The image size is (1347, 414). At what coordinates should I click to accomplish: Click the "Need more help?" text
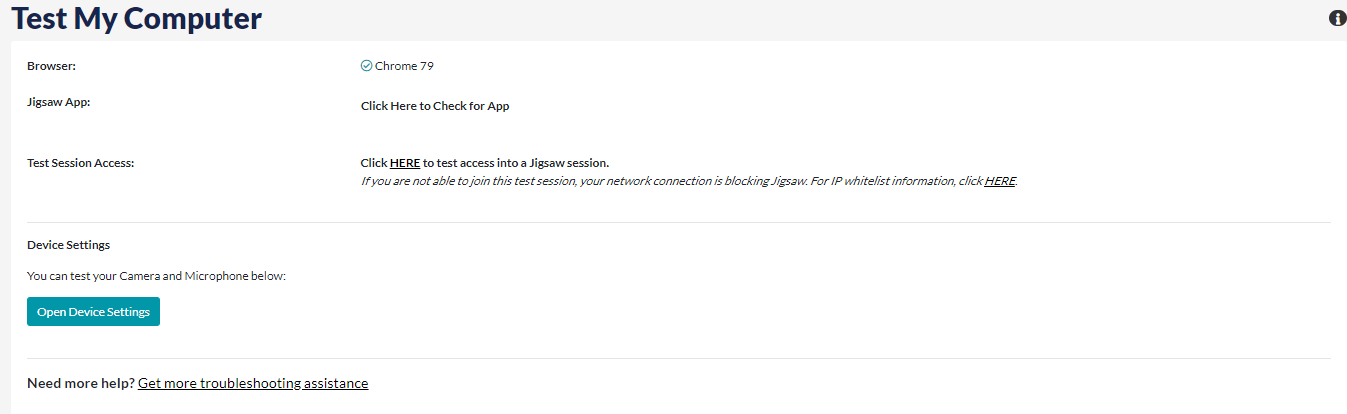(x=80, y=383)
